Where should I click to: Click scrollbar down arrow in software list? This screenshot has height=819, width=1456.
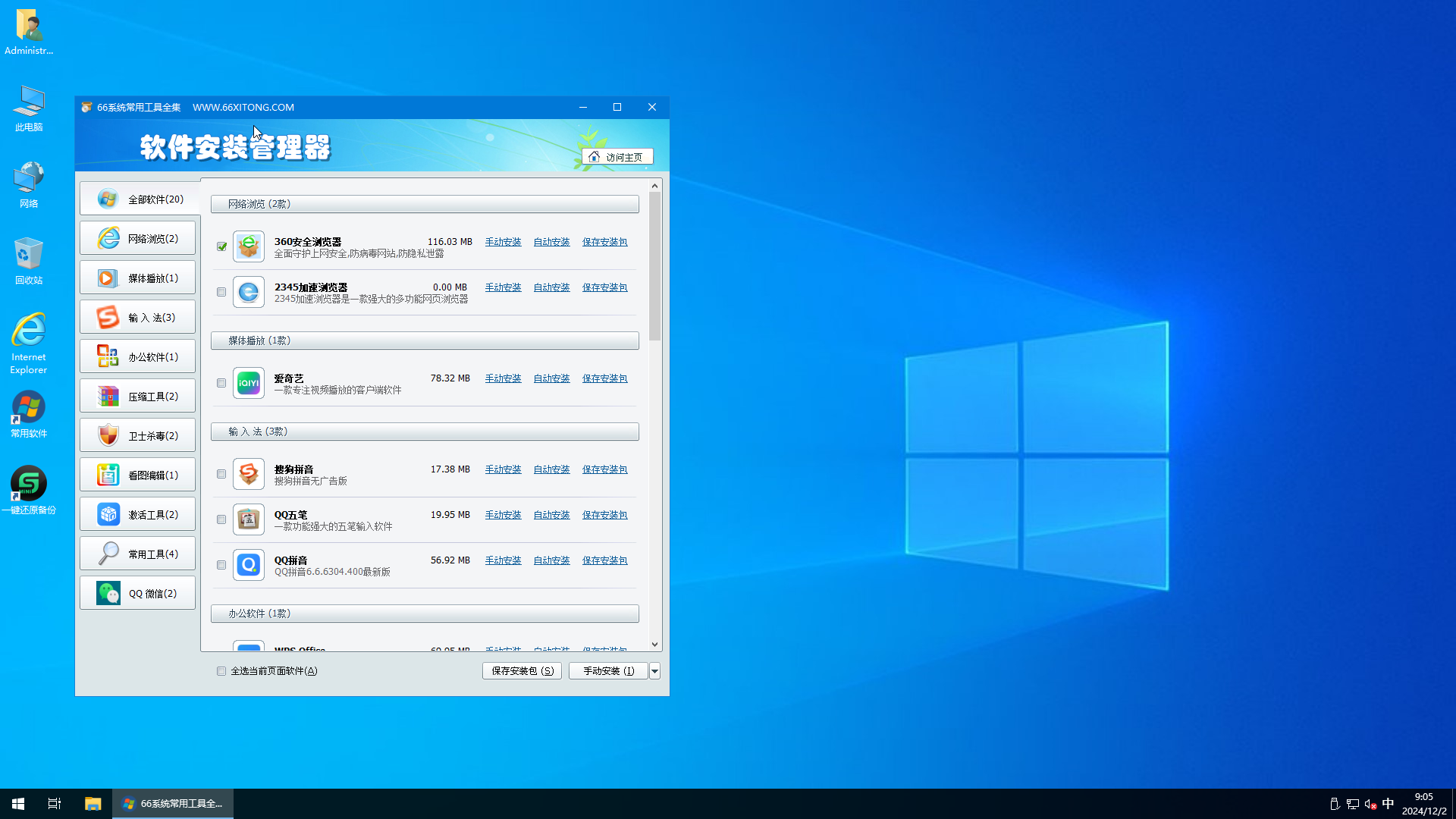(x=654, y=645)
